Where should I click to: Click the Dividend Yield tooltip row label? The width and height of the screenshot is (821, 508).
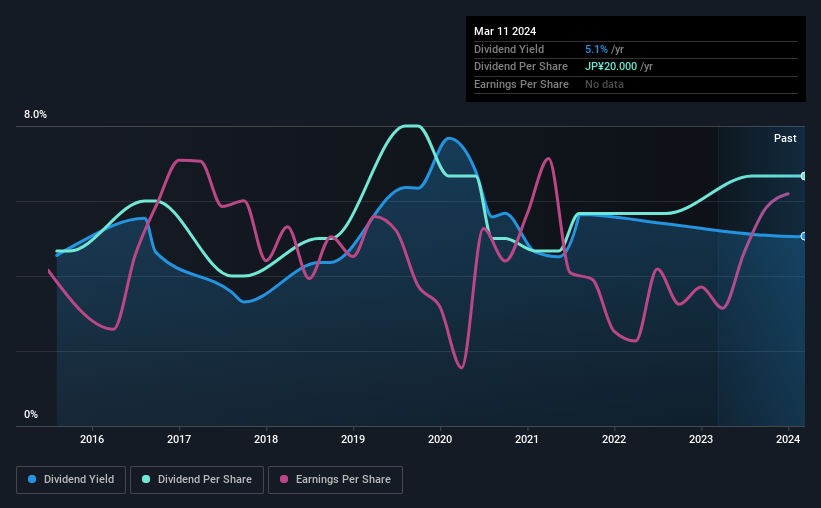(x=509, y=49)
